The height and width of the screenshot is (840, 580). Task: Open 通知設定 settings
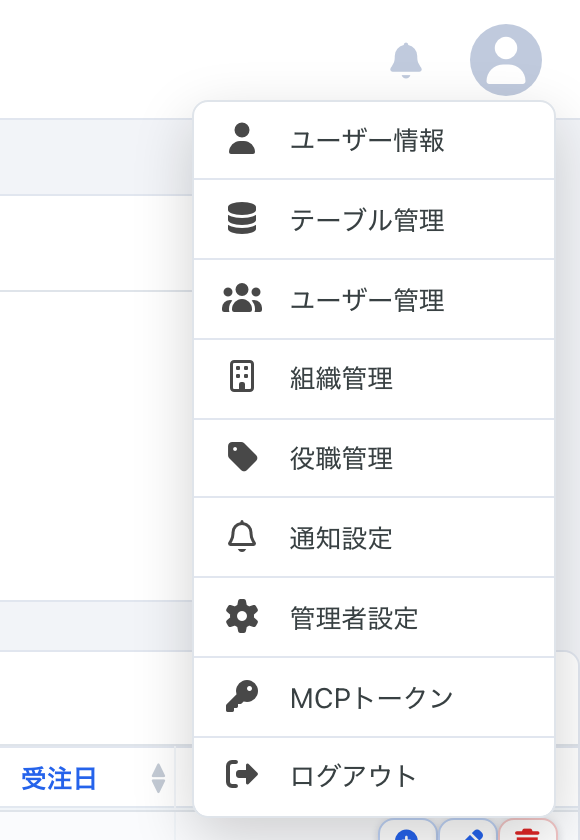click(374, 538)
